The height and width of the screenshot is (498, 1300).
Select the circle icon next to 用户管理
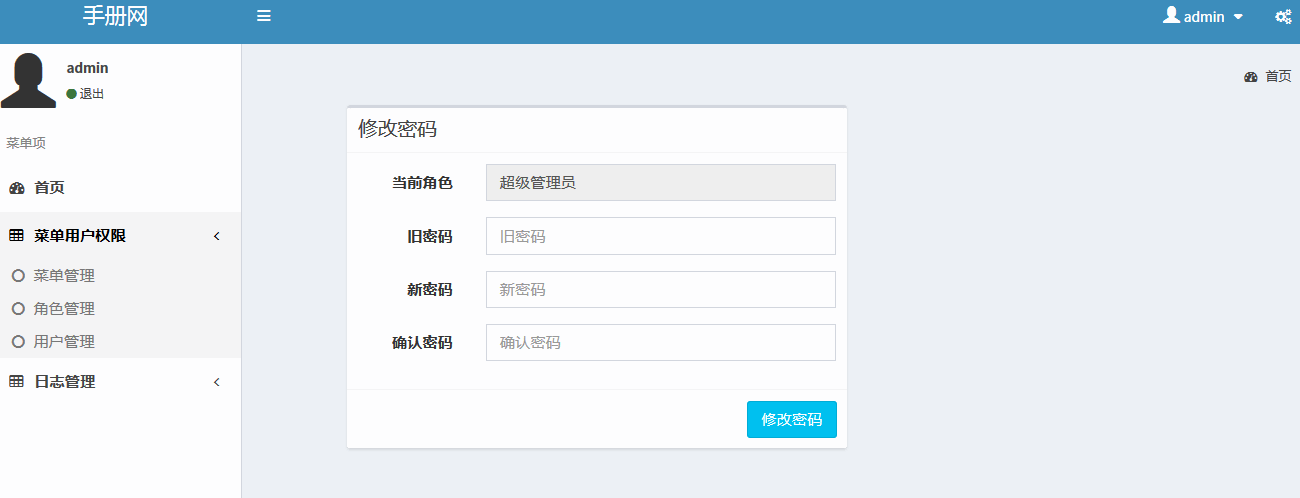18,342
